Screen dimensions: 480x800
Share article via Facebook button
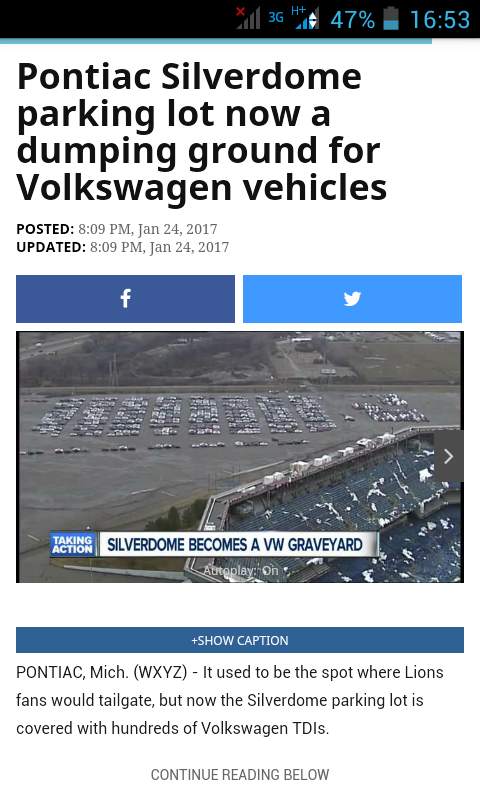(x=125, y=299)
